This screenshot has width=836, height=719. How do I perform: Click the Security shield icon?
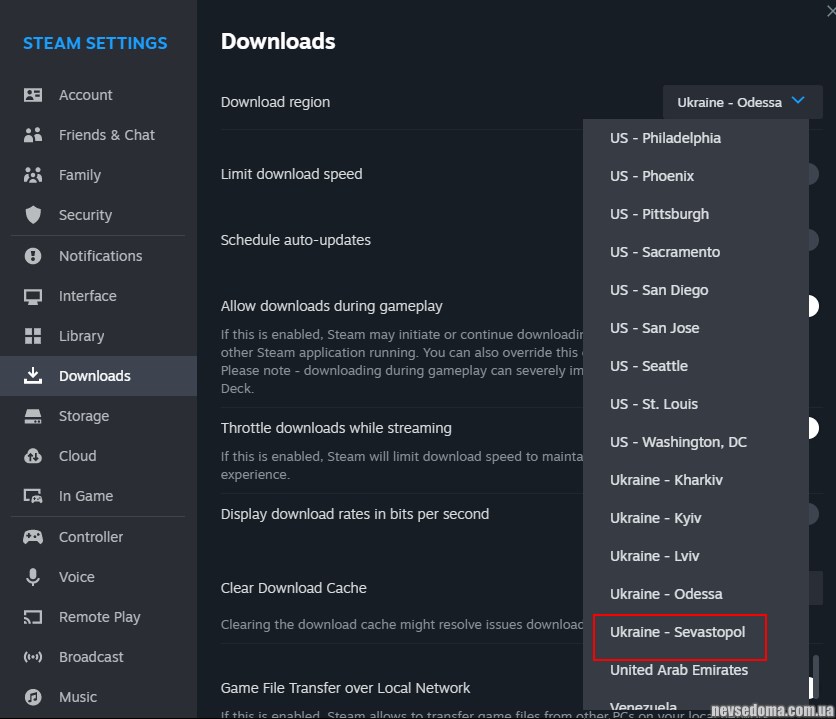click(33, 215)
